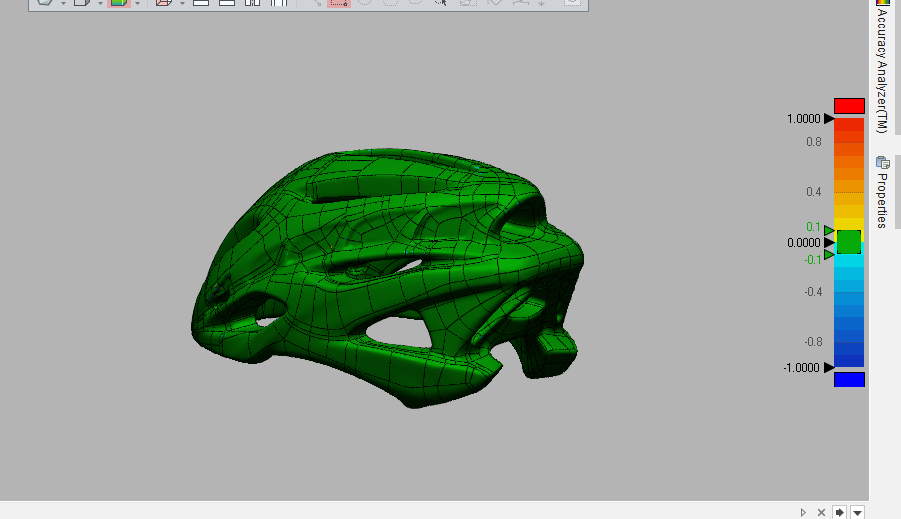Click the -1.0000 minimum value label
This screenshot has height=519, width=901.
click(801, 368)
